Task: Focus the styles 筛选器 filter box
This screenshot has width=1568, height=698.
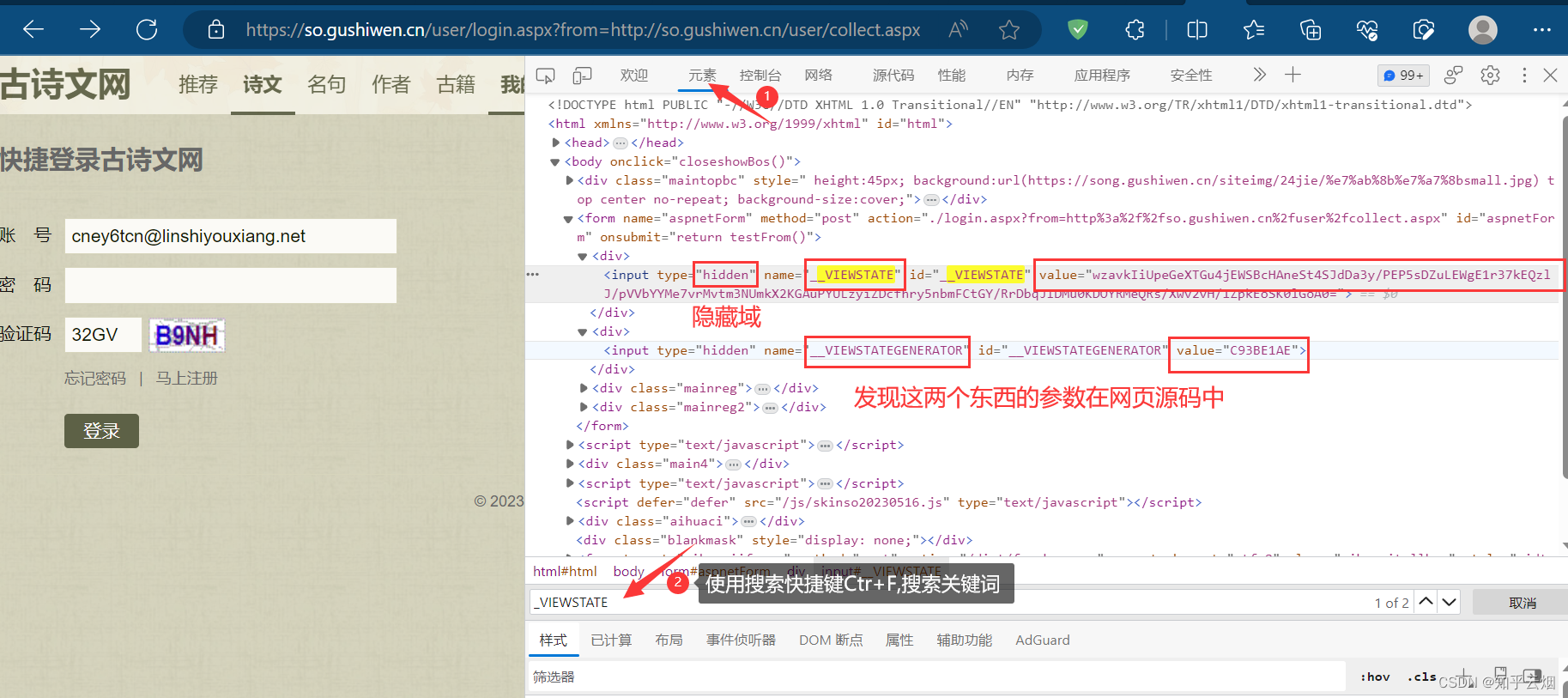Action: [937, 677]
